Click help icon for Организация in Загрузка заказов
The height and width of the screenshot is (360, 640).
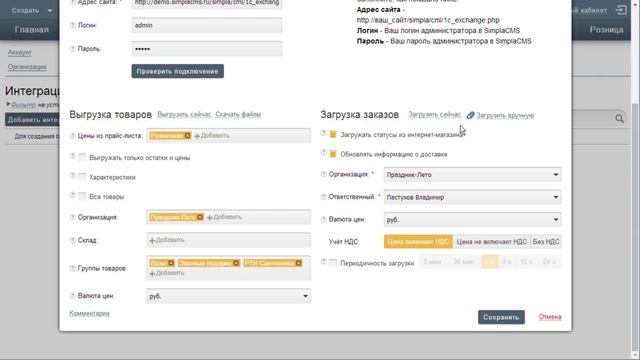pos(324,175)
